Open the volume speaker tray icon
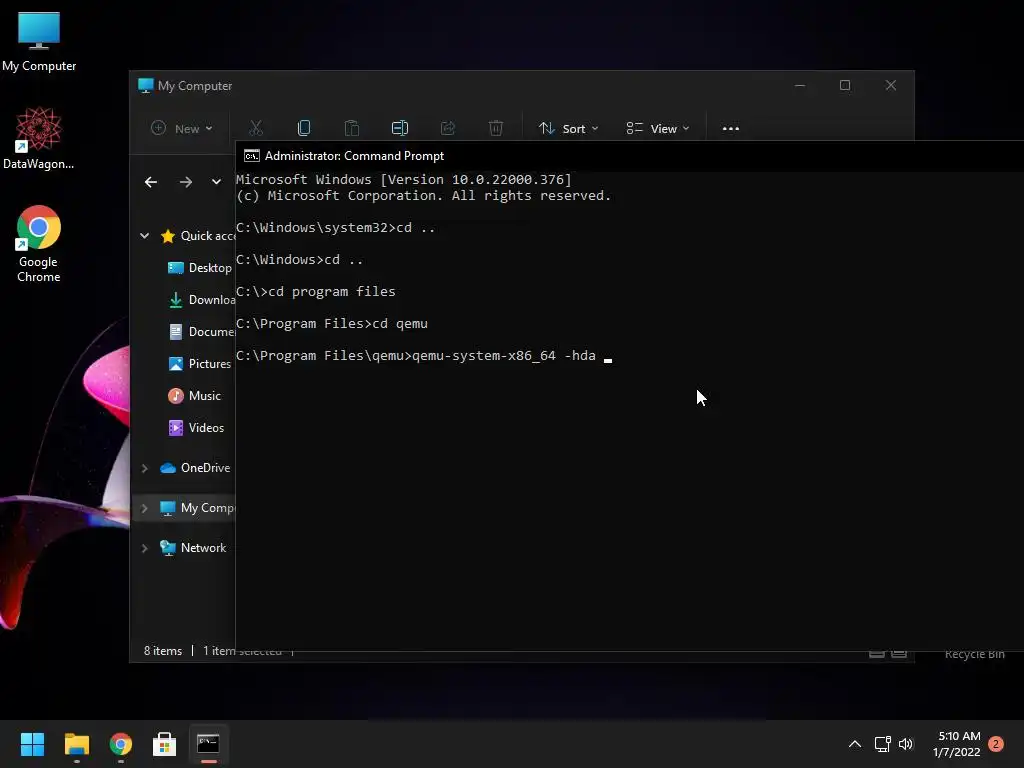This screenshot has height=768, width=1024. pos(906,744)
